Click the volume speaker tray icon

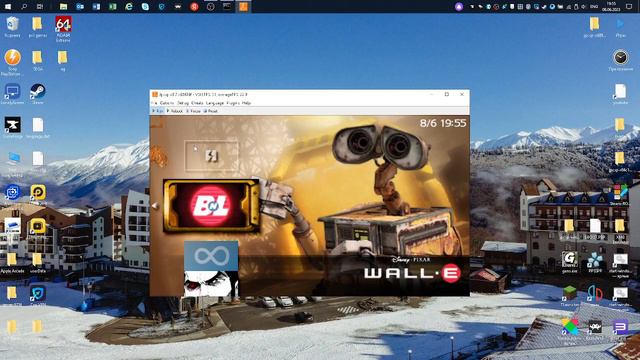tap(584, 7)
